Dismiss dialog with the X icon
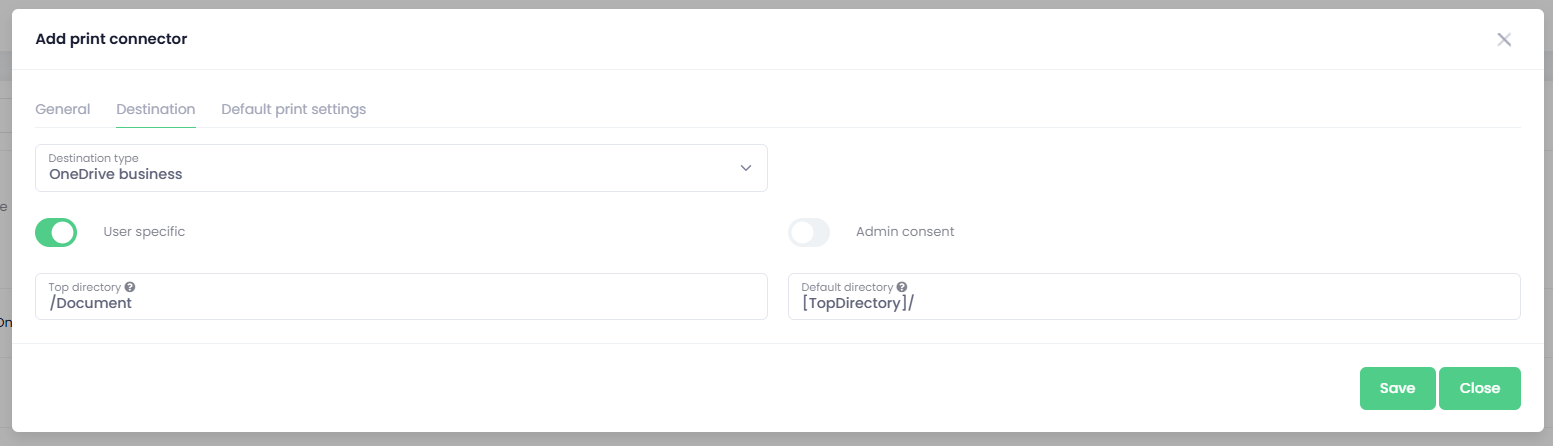1553x446 pixels. [x=1503, y=40]
